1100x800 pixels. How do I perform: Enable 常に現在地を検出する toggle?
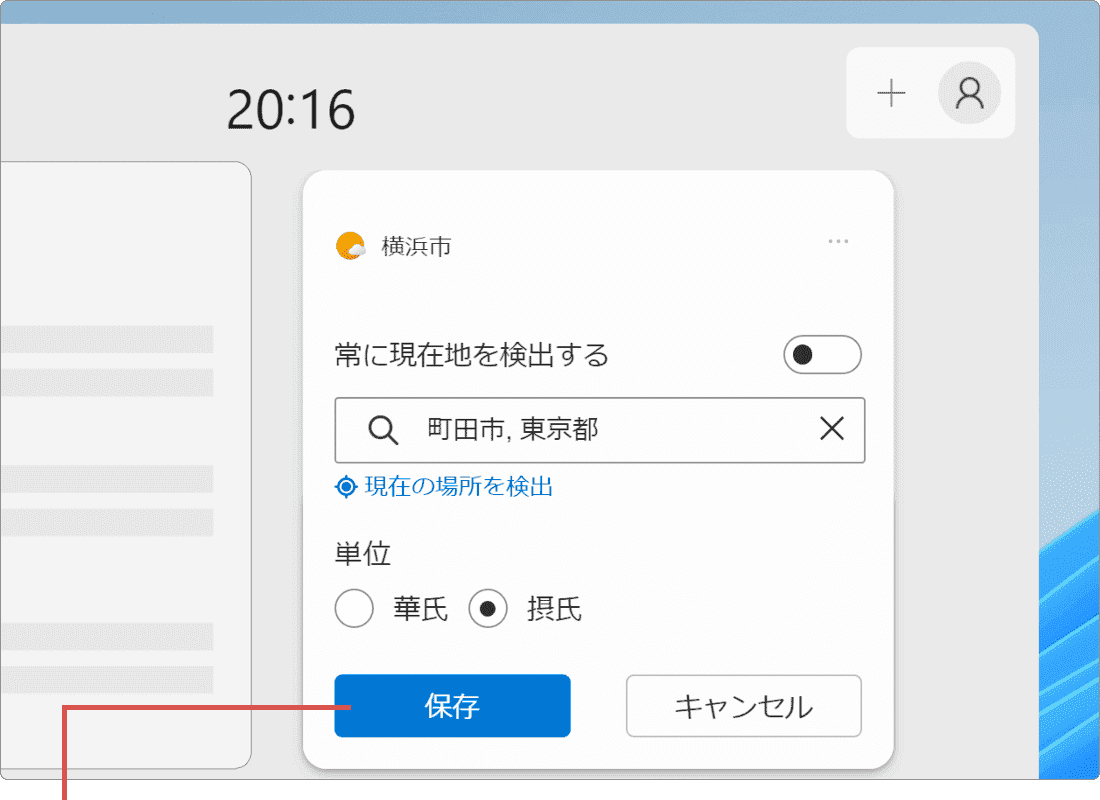click(x=822, y=355)
